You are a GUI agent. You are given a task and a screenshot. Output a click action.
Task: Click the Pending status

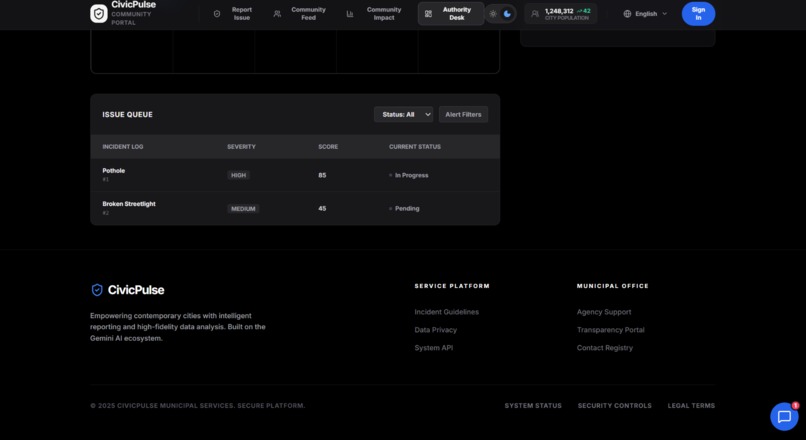pos(405,209)
